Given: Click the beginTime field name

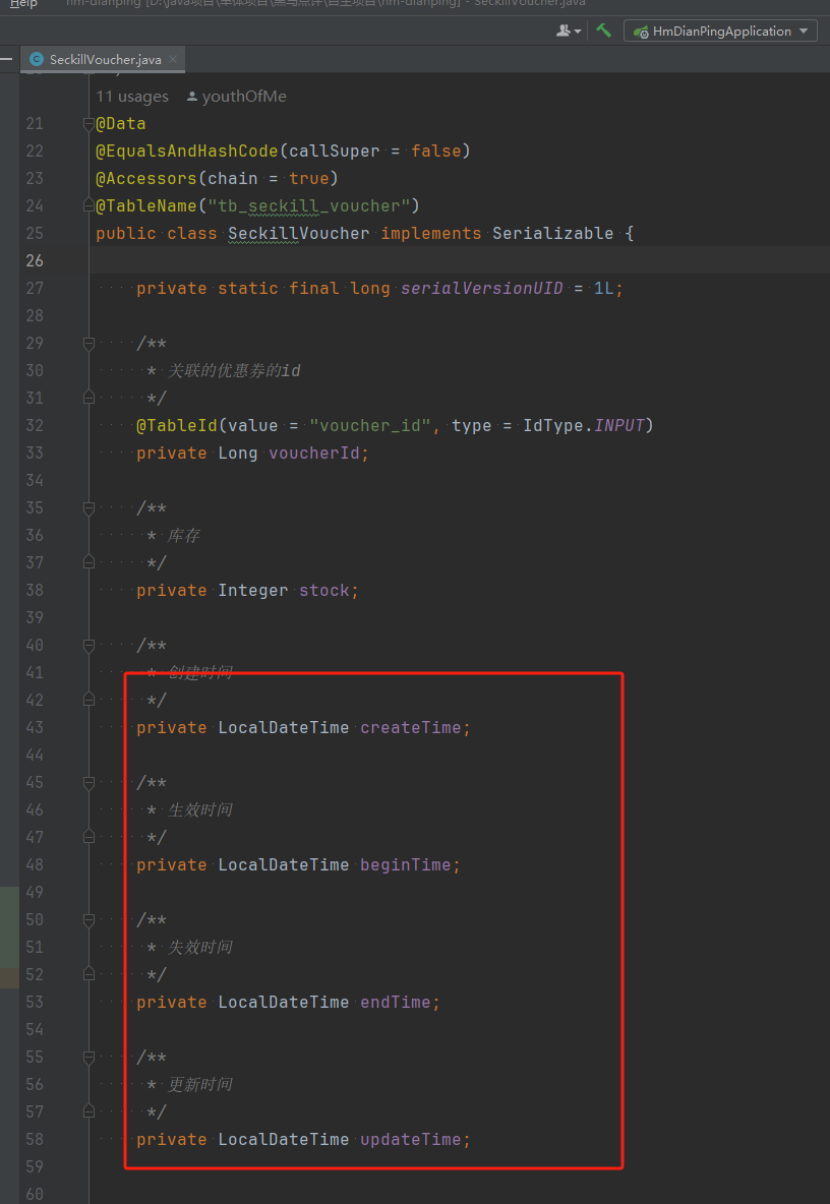Looking at the screenshot, I should [406, 864].
